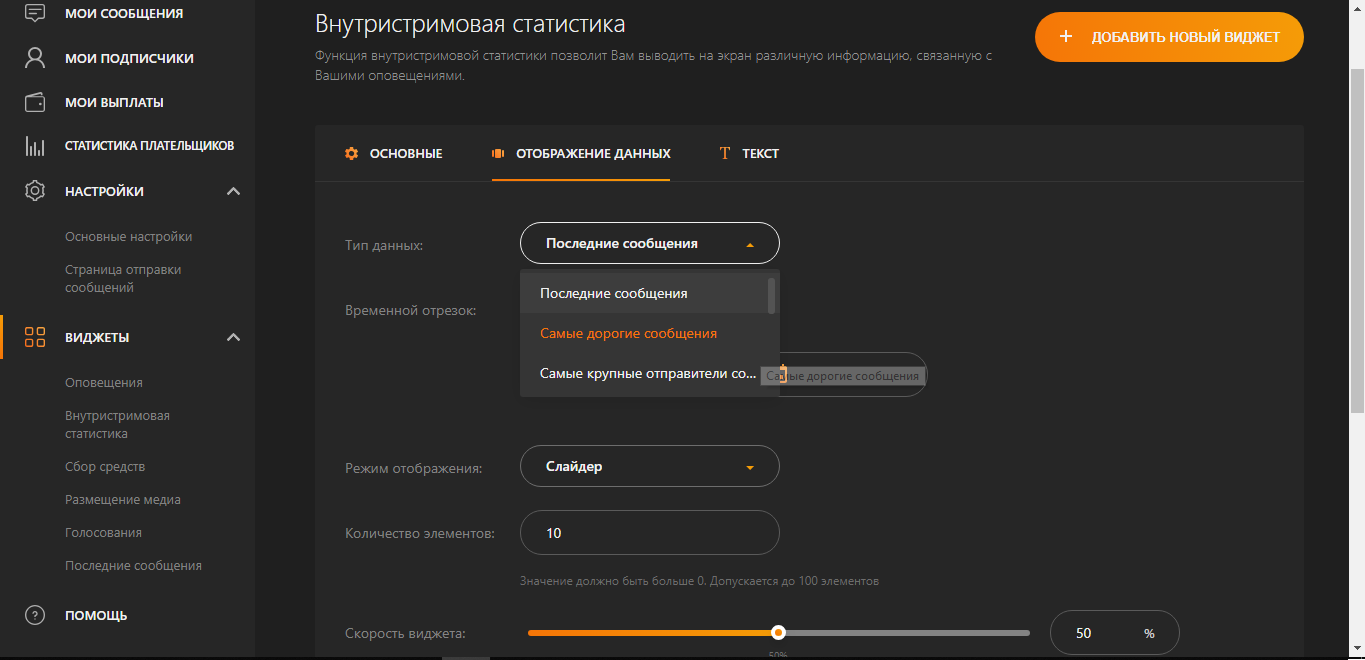Open Размещение медиа sidebar link

tap(123, 499)
